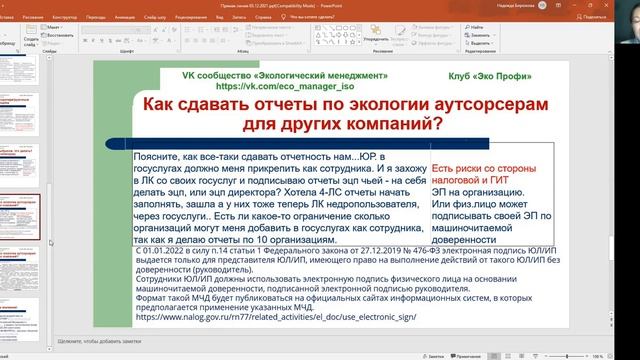Collapse the ribbon with the arrow
Image resolution: width=640 pixels, height=360 pixels.
[x=610, y=52]
